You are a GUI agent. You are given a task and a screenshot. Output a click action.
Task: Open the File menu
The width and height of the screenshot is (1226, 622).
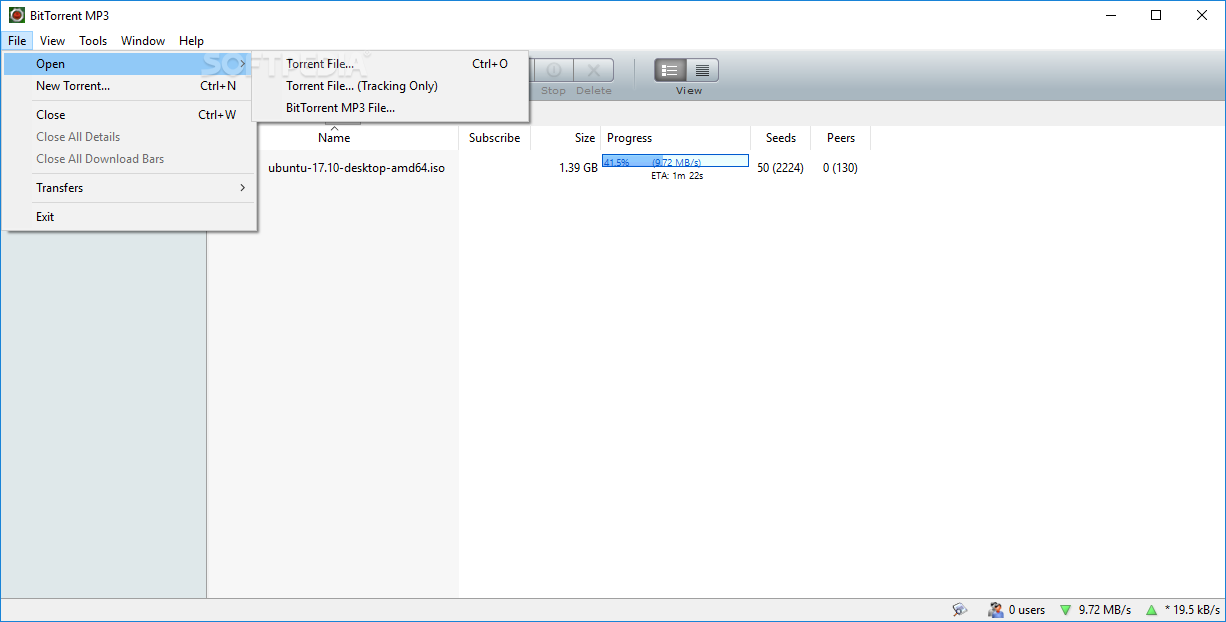click(17, 41)
